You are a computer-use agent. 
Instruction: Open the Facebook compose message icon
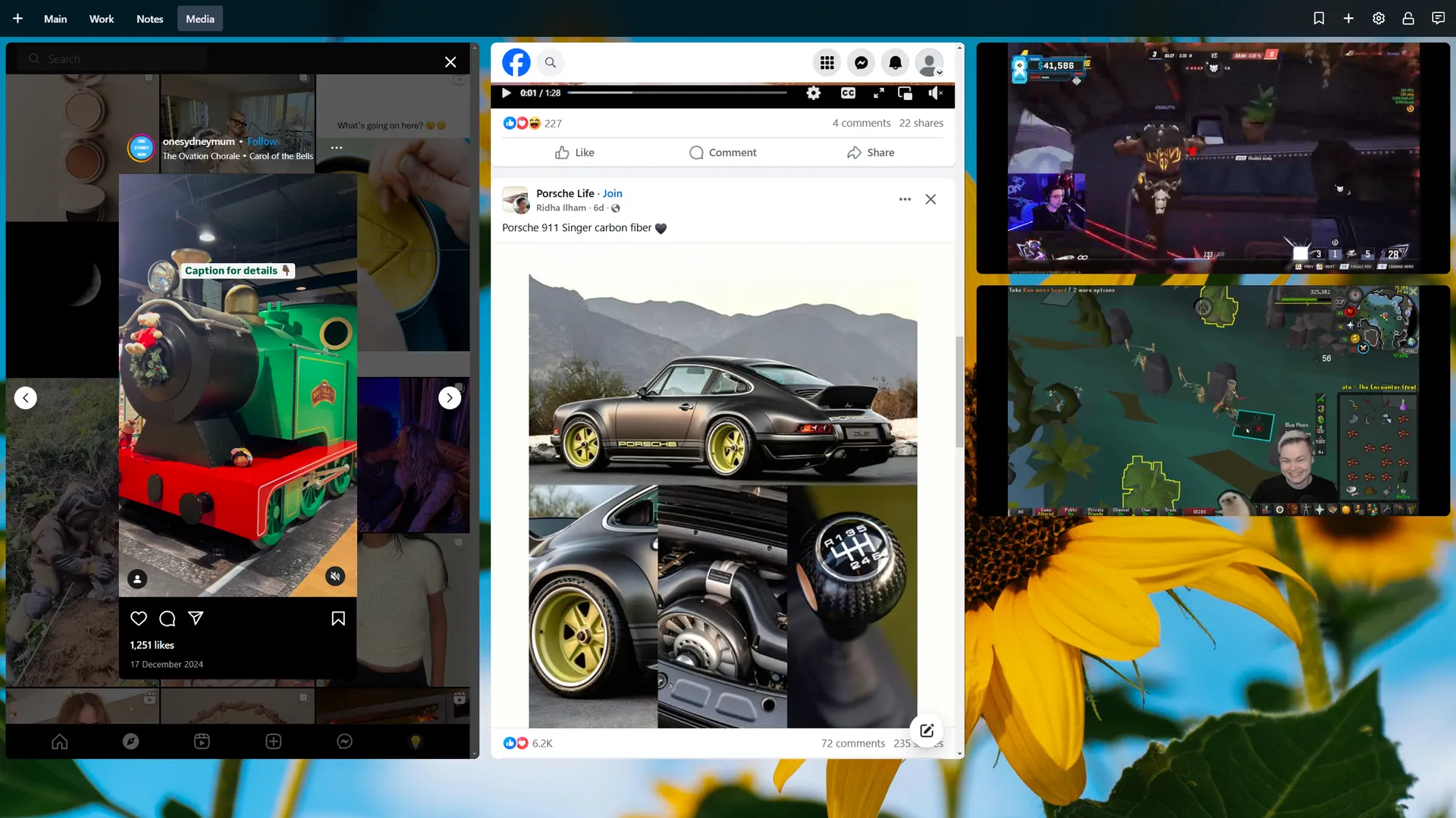click(927, 730)
